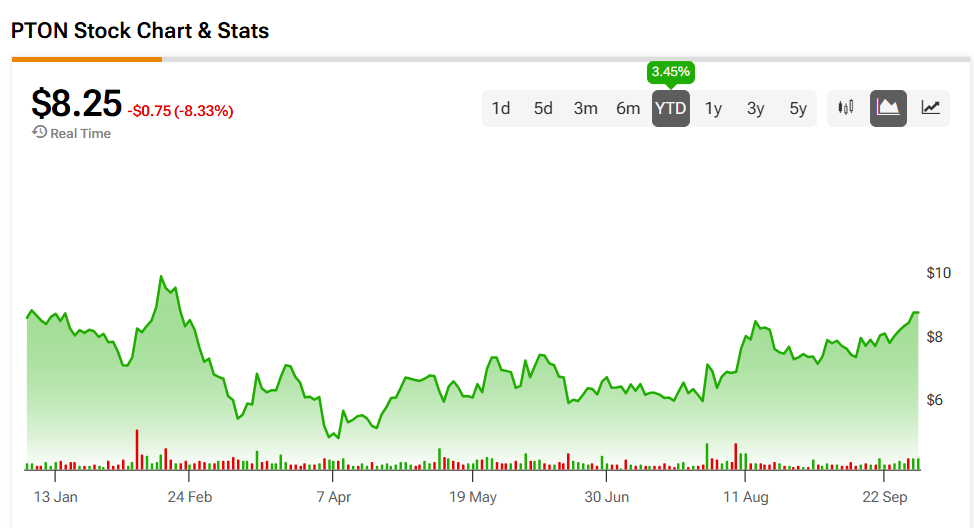
Task: Click the 24 Feb date label
Action: click(190, 497)
